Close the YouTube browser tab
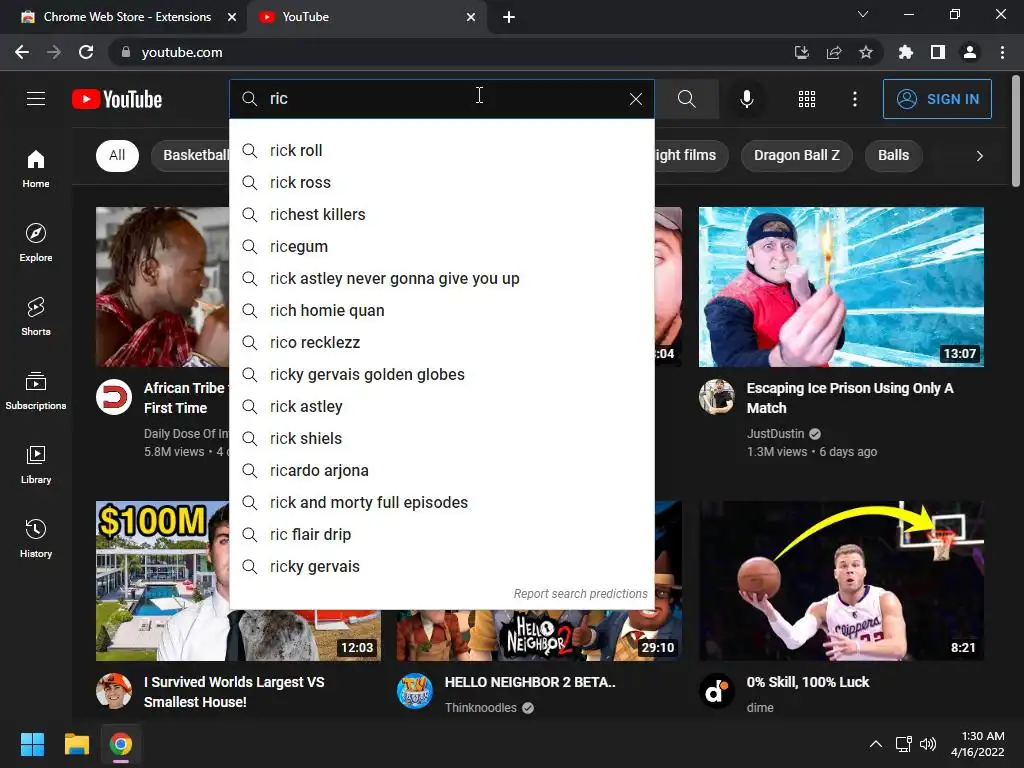Viewport: 1024px width, 768px height. 471,17
